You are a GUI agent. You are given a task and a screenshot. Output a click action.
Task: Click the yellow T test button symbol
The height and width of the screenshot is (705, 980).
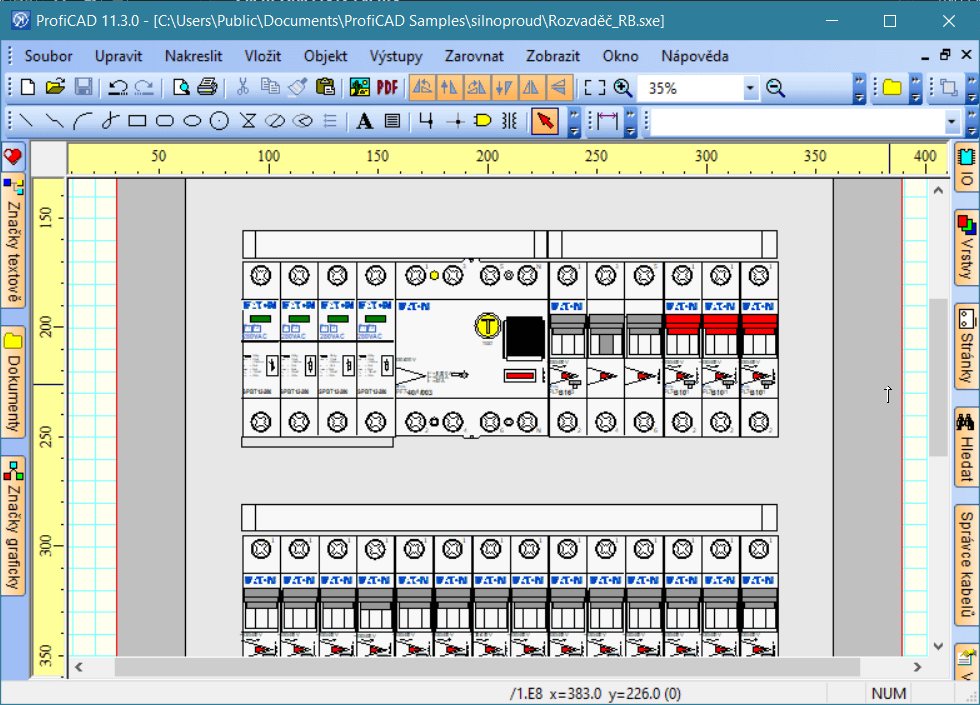click(x=488, y=326)
